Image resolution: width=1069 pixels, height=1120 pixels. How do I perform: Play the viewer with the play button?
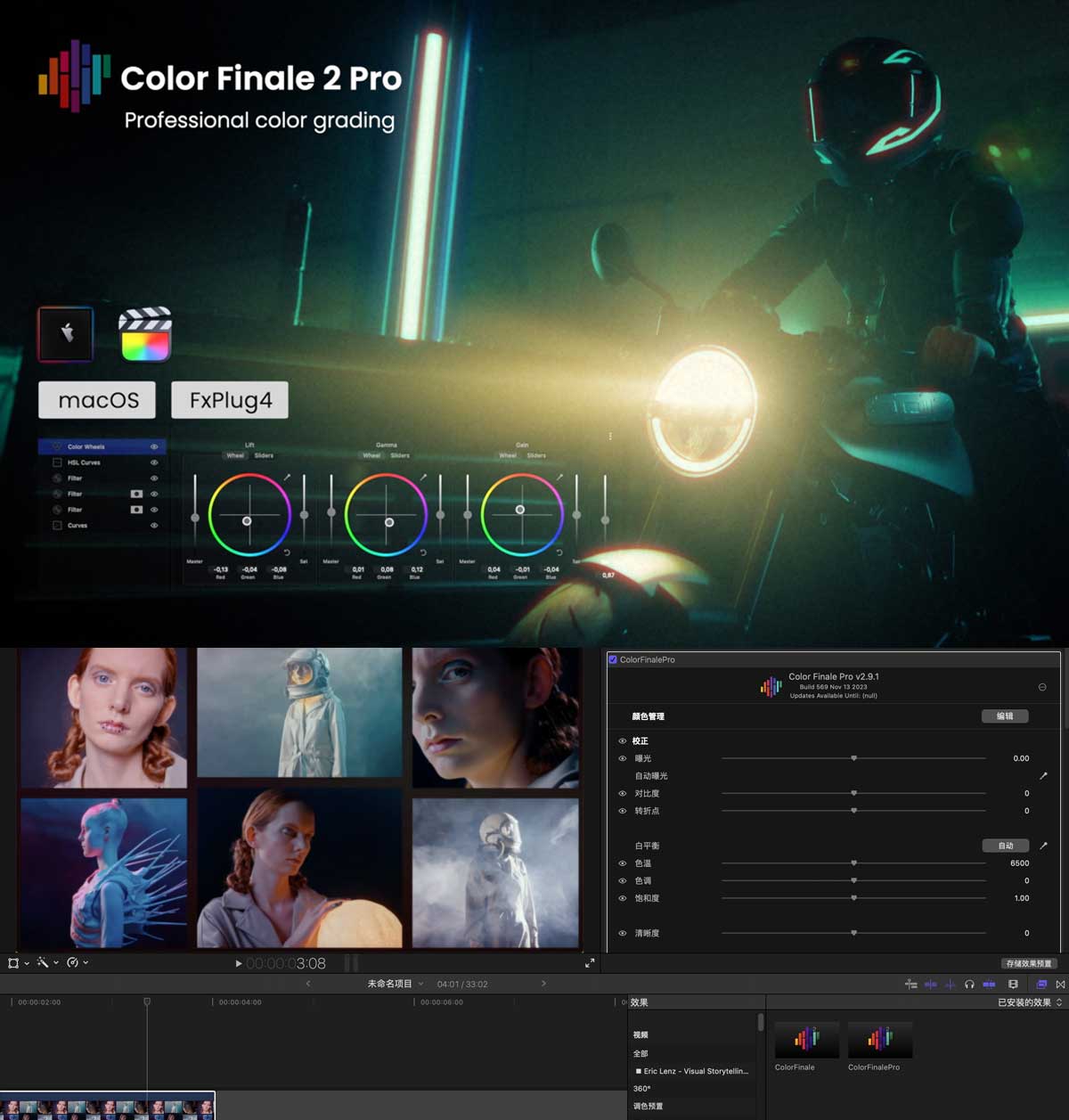click(x=238, y=963)
